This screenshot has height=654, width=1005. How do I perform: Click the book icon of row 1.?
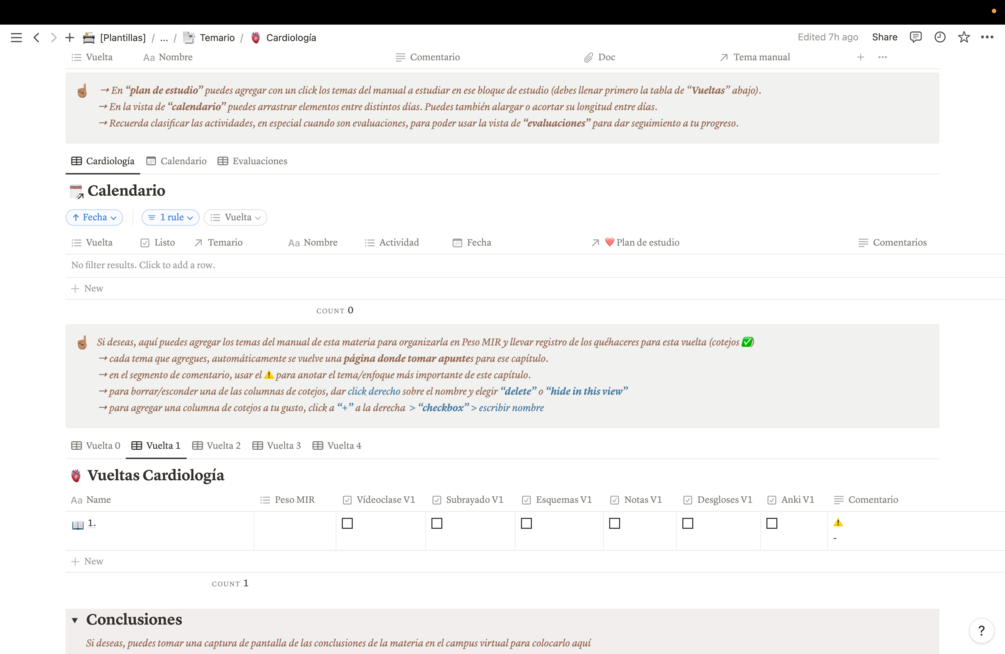[x=78, y=525]
